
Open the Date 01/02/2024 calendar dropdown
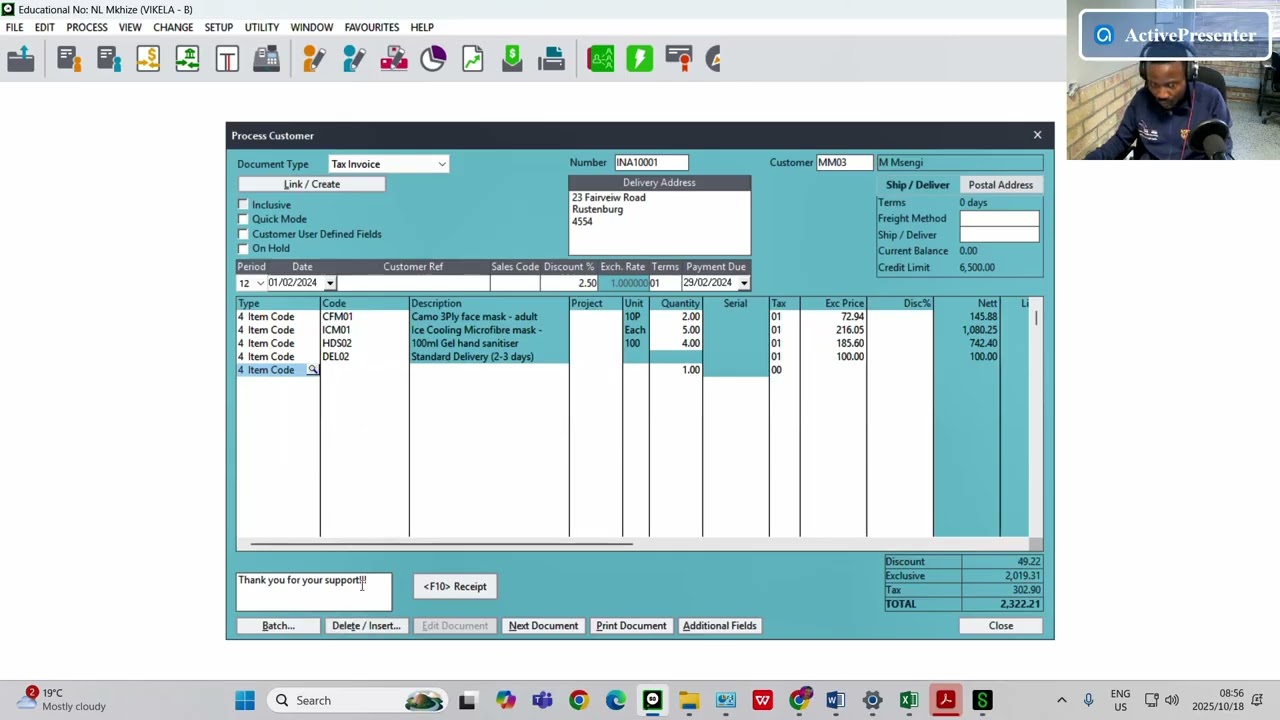click(329, 283)
